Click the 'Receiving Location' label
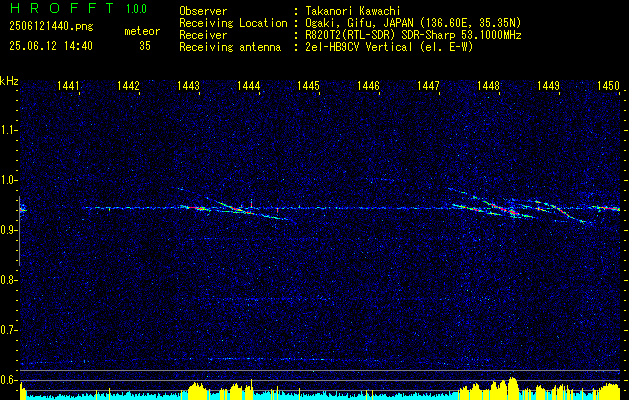Viewport: 629px width, 400px height. (x=233, y=23)
